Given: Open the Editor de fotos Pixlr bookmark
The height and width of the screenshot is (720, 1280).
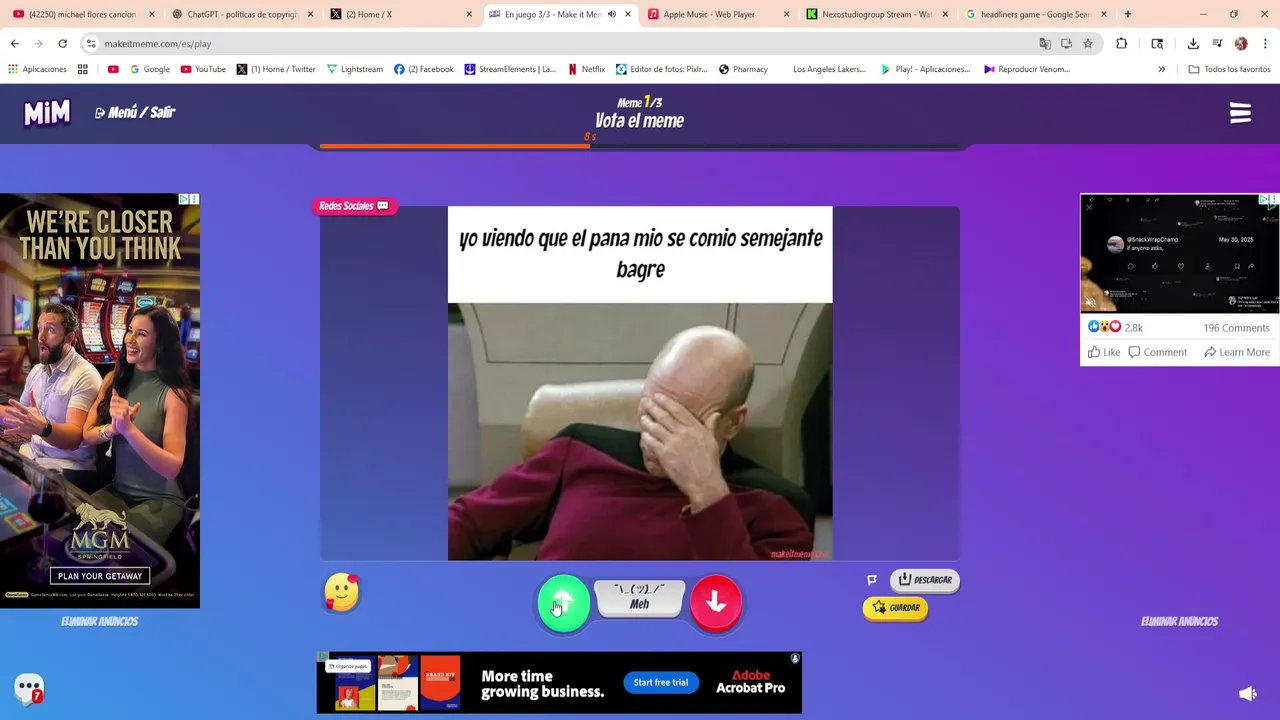Looking at the screenshot, I should click(661, 69).
